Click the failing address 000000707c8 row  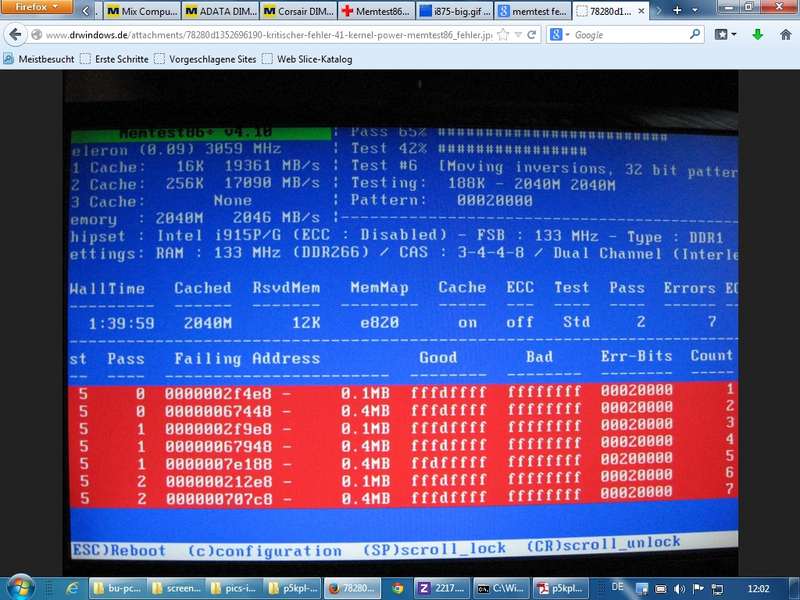point(403,497)
